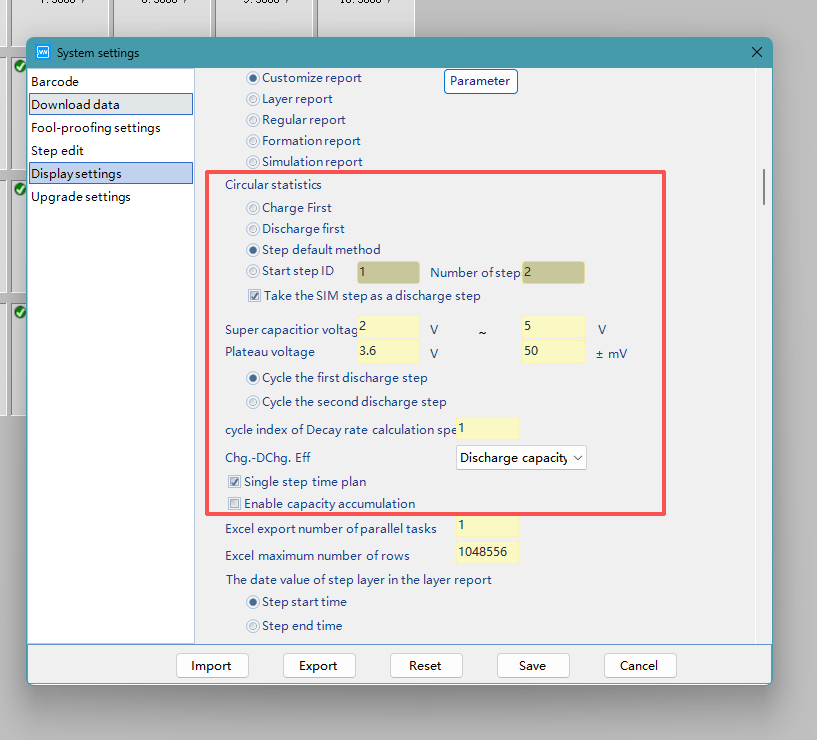Click the Plateau voltage input field

(387, 351)
